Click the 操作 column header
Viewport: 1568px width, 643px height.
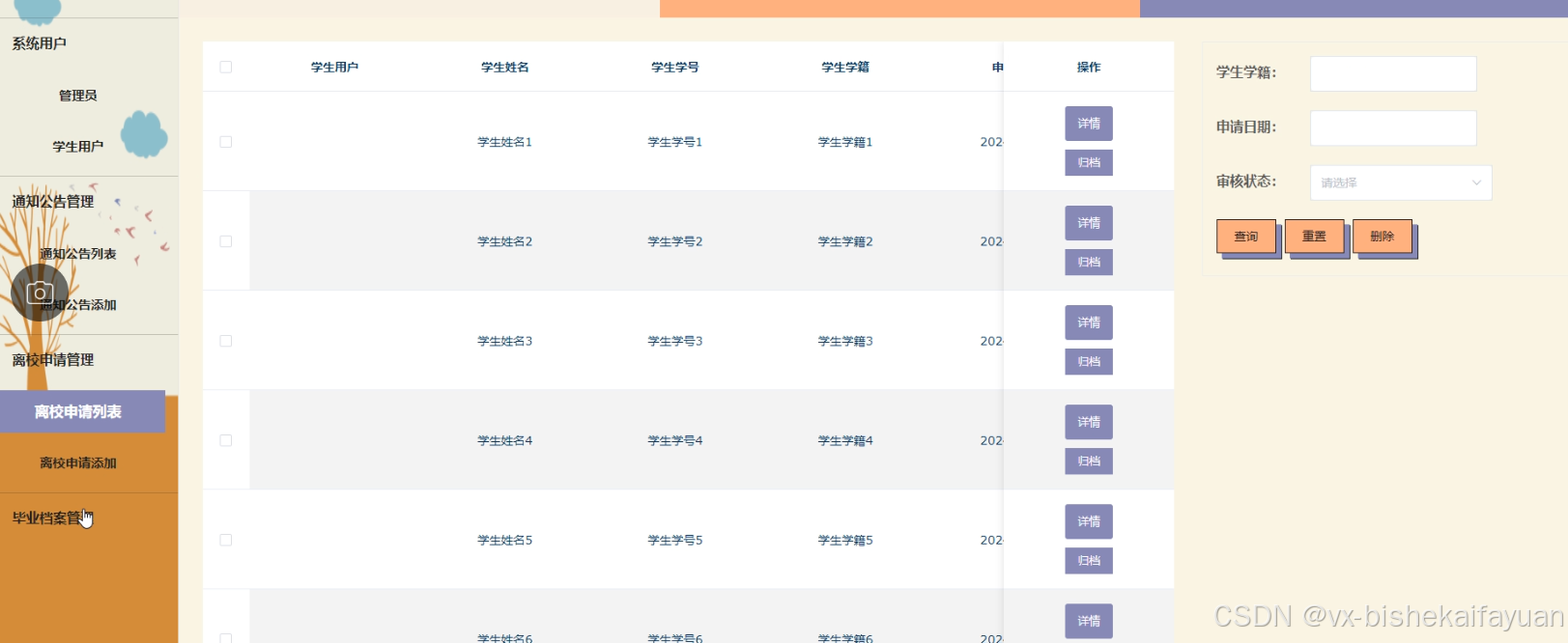coord(1089,67)
